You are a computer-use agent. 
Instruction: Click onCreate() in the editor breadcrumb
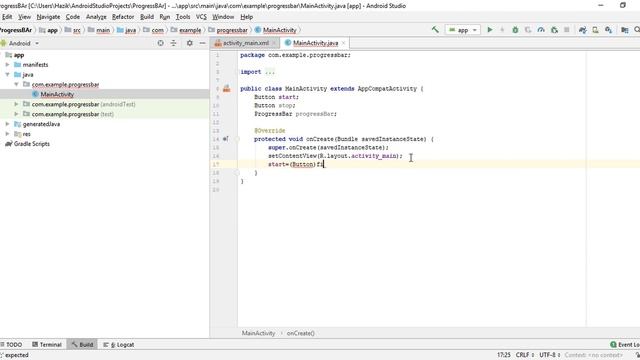point(300,333)
